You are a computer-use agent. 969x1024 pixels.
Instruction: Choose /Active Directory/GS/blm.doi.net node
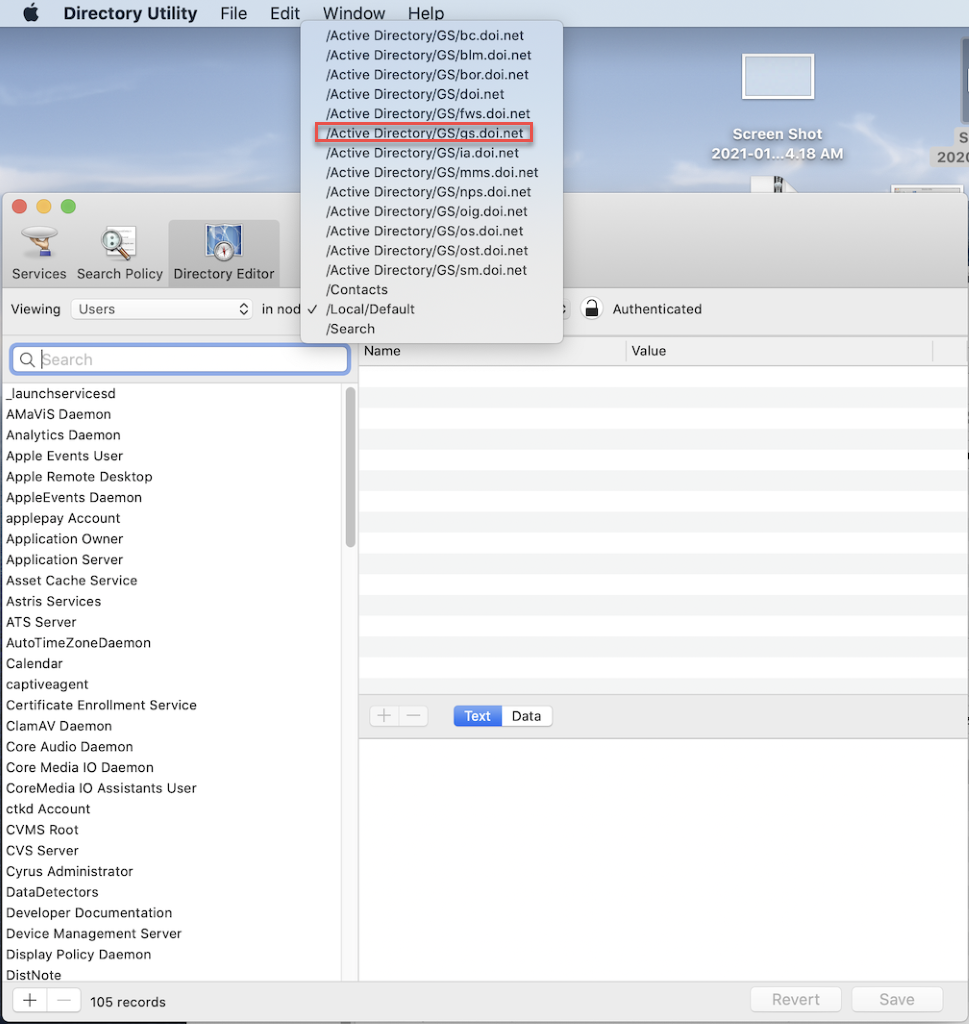tap(432, 55)
